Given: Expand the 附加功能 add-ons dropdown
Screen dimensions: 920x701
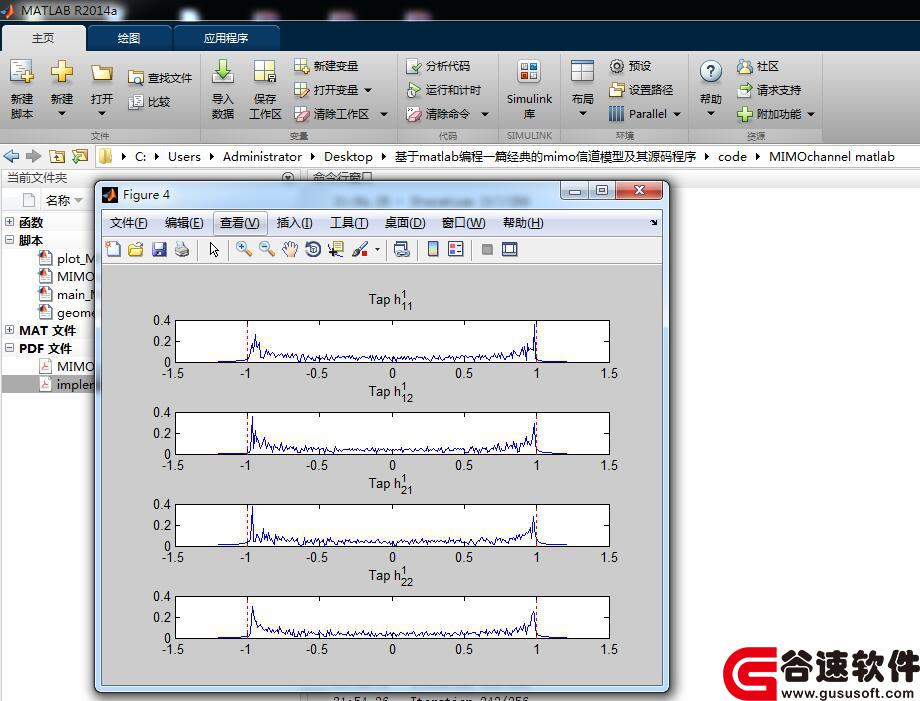Looking at the screenshot, I should 811,114.
